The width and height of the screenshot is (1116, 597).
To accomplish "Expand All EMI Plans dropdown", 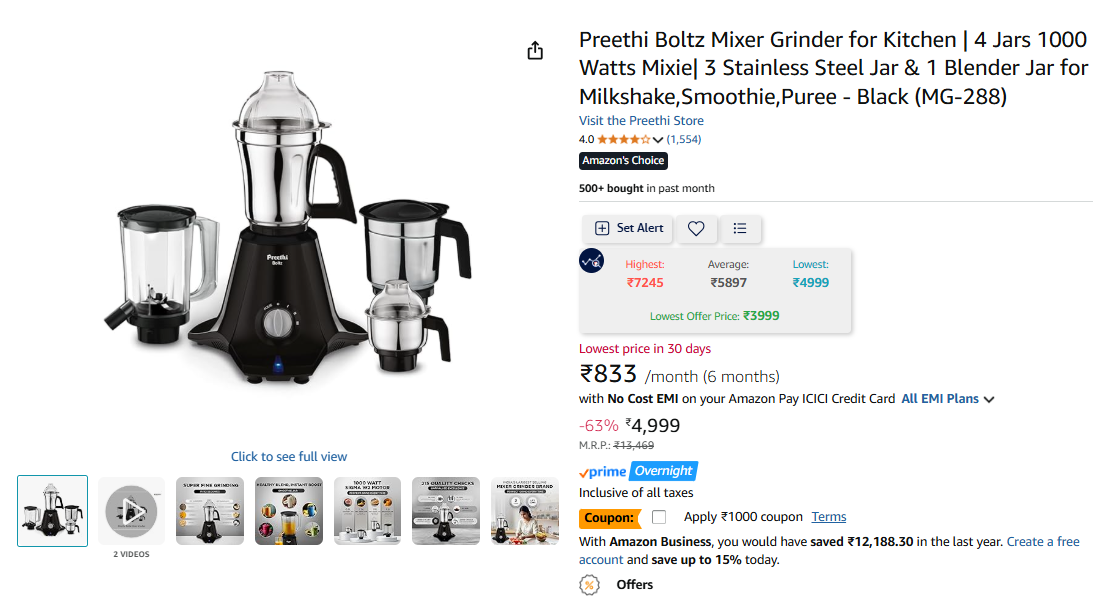I will tap(947, 399).
